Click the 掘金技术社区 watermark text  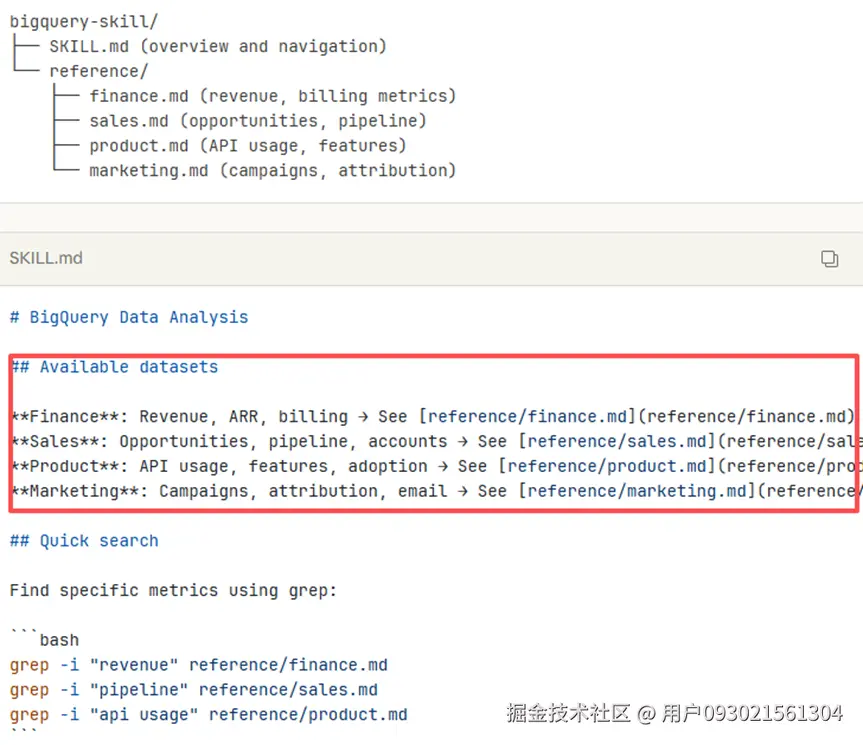[567, 713]
